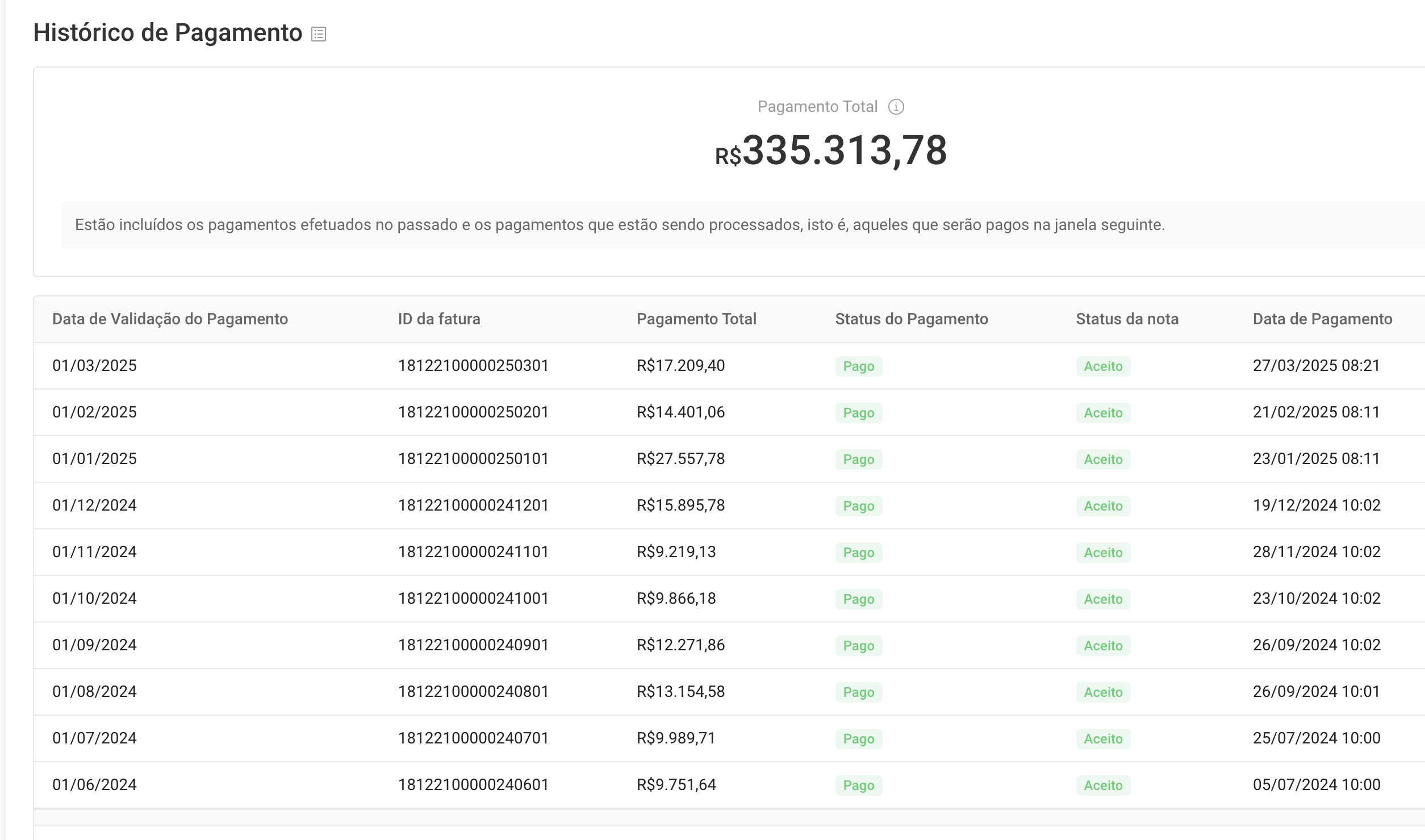
Task: Click the list icon beside Histórico de Pagamento
Action: [x=319, y=34]
